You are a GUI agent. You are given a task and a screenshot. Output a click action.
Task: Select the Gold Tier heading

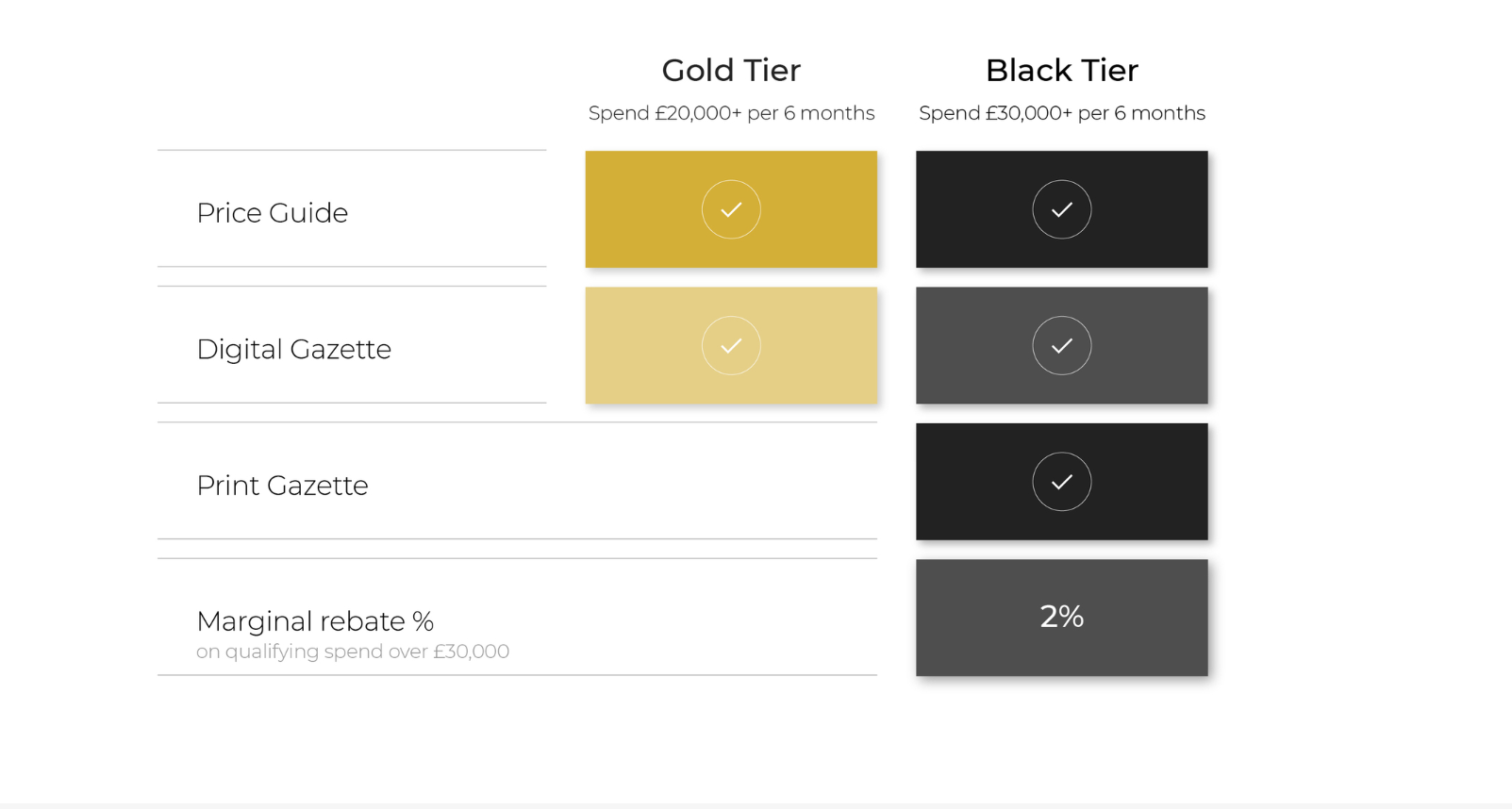[731, 70]
